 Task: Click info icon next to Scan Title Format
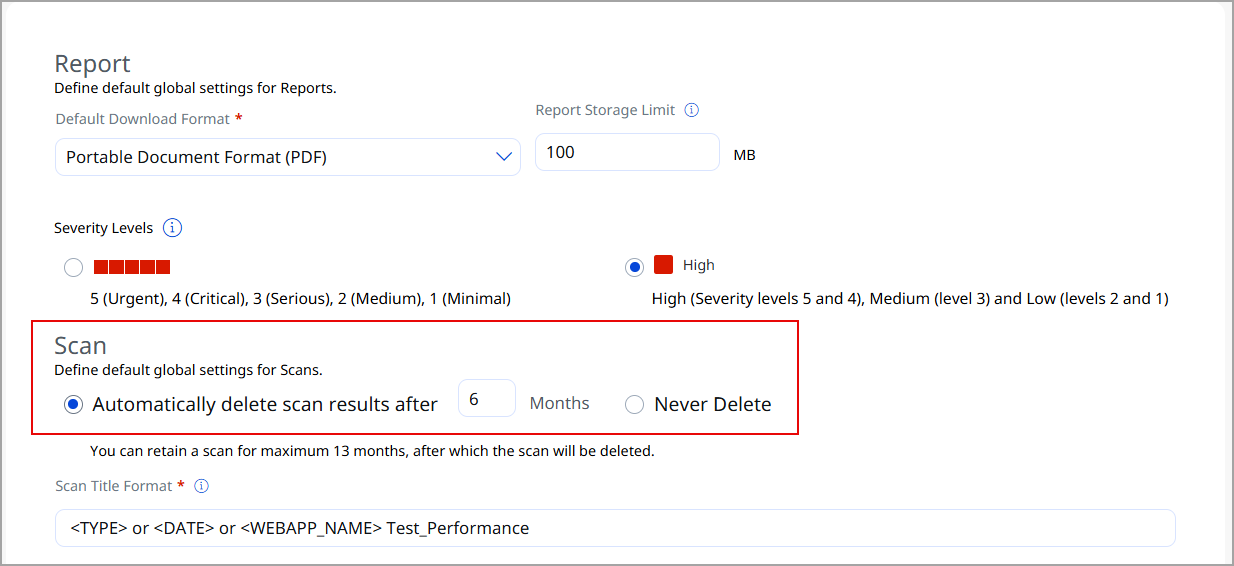tap(201, 486)
